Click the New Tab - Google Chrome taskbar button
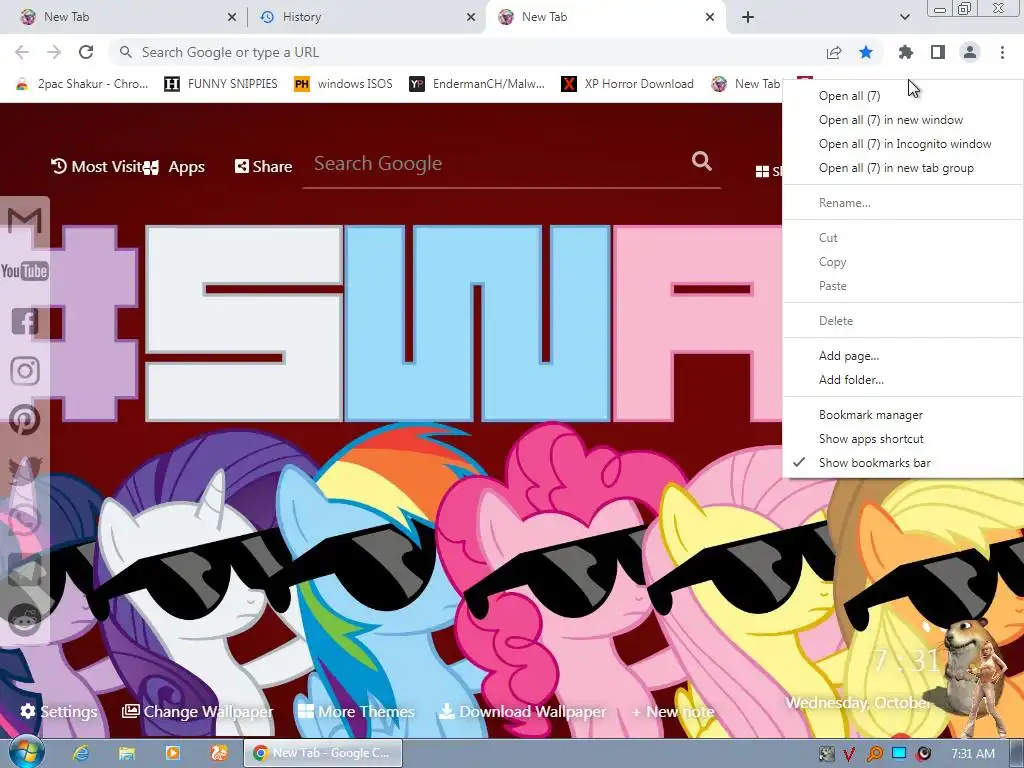Viewport: 1024px width, 768px height. click(x=323, y=753)
